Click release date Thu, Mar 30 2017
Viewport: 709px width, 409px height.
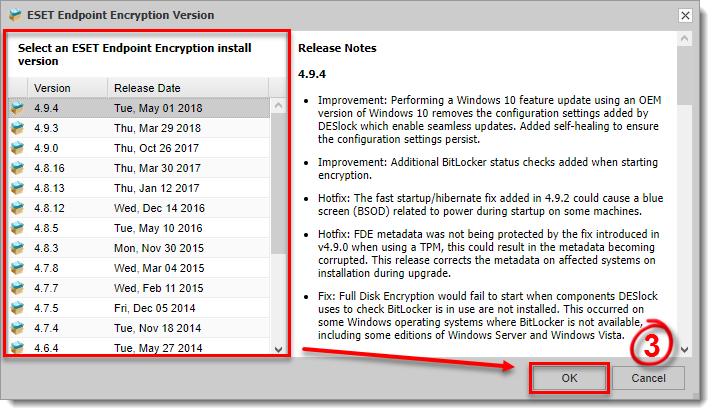pyautogui.click(x=157, y=168)
